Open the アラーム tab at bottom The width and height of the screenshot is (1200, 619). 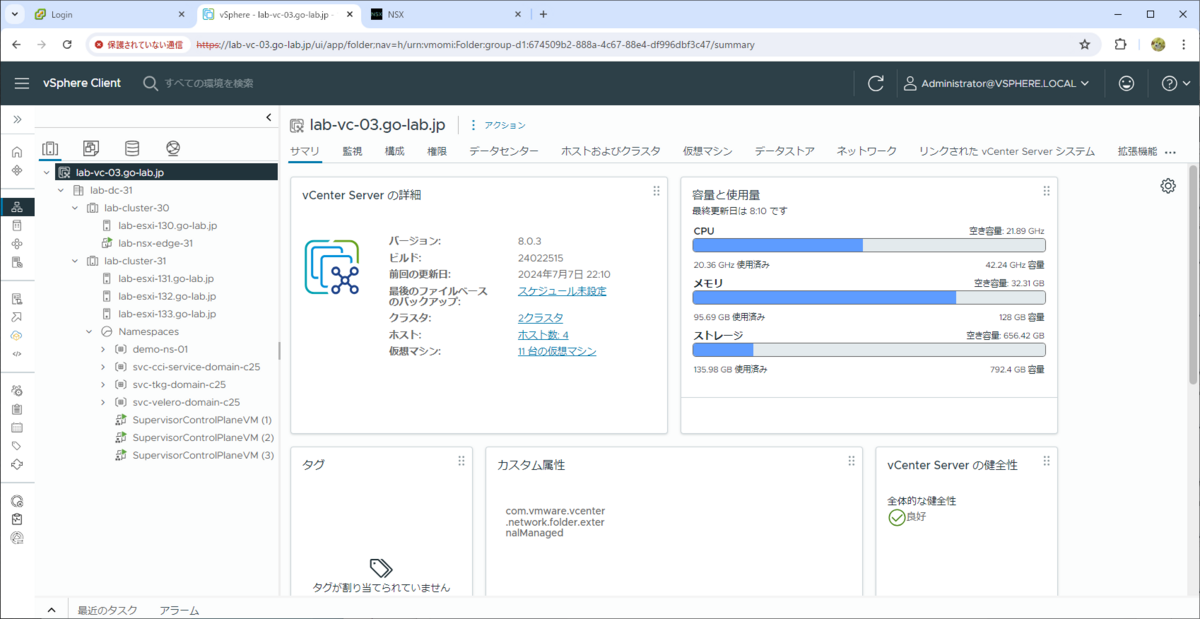pos(180,610)
